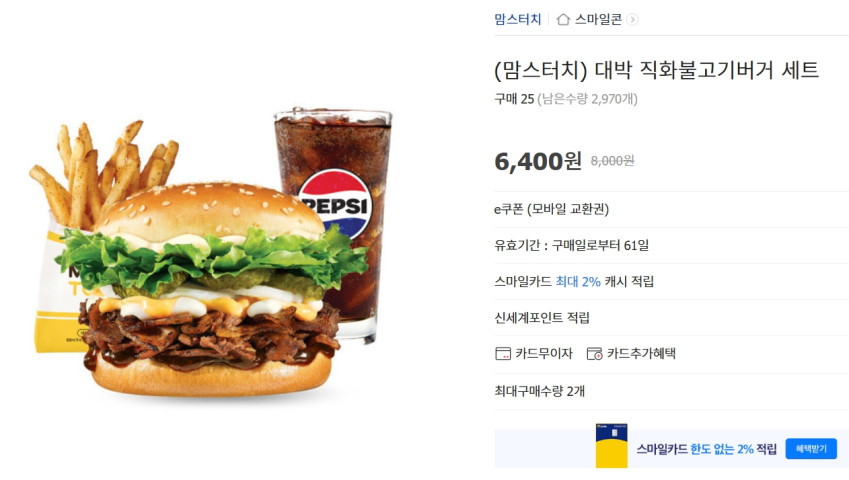Image resolution: width=849 pixels, height=480 pixels.
Task: Click the blue 혜택받기 button
Action: 811,449
